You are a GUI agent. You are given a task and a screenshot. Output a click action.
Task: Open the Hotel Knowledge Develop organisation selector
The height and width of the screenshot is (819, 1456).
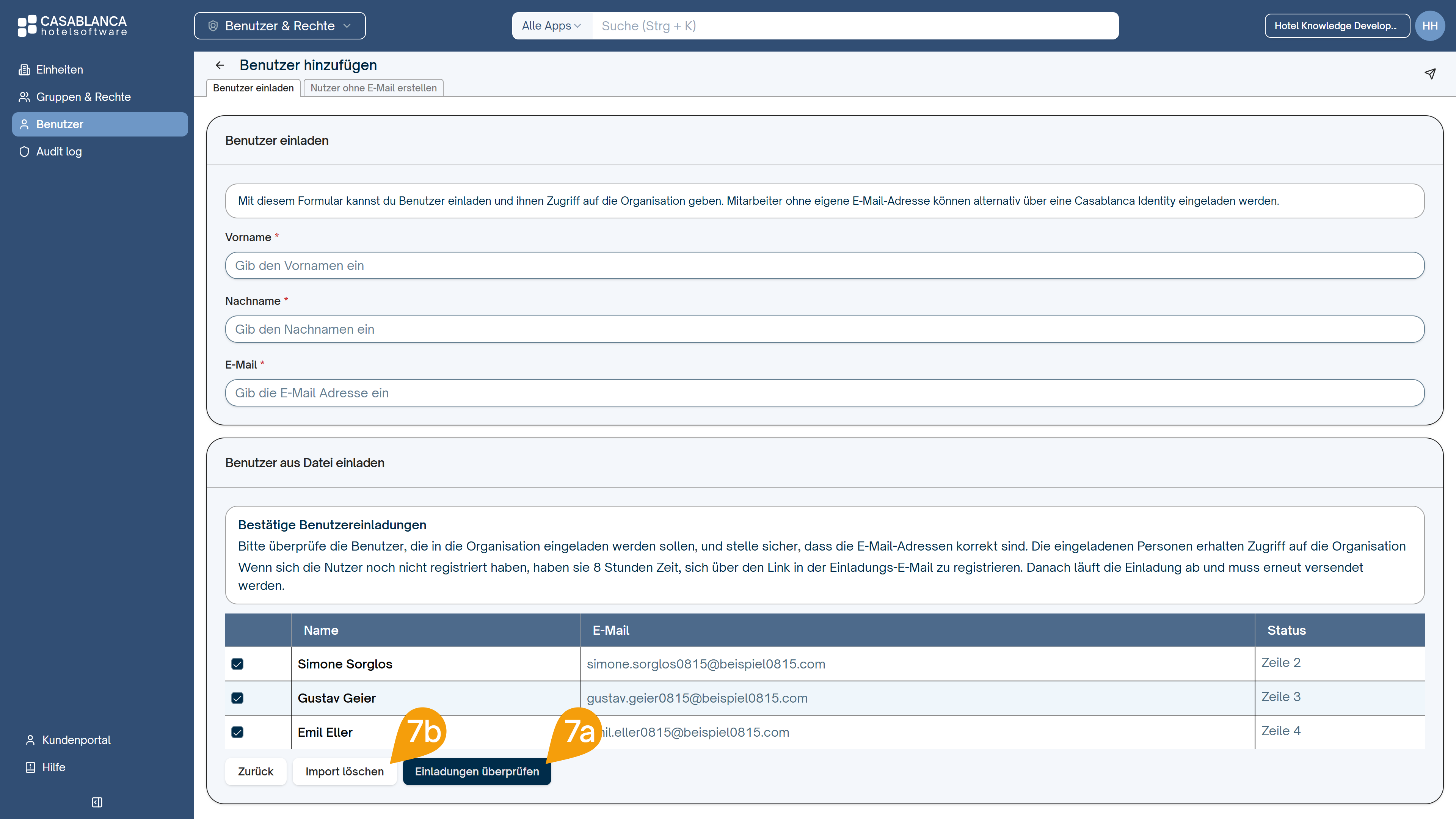1337,26
